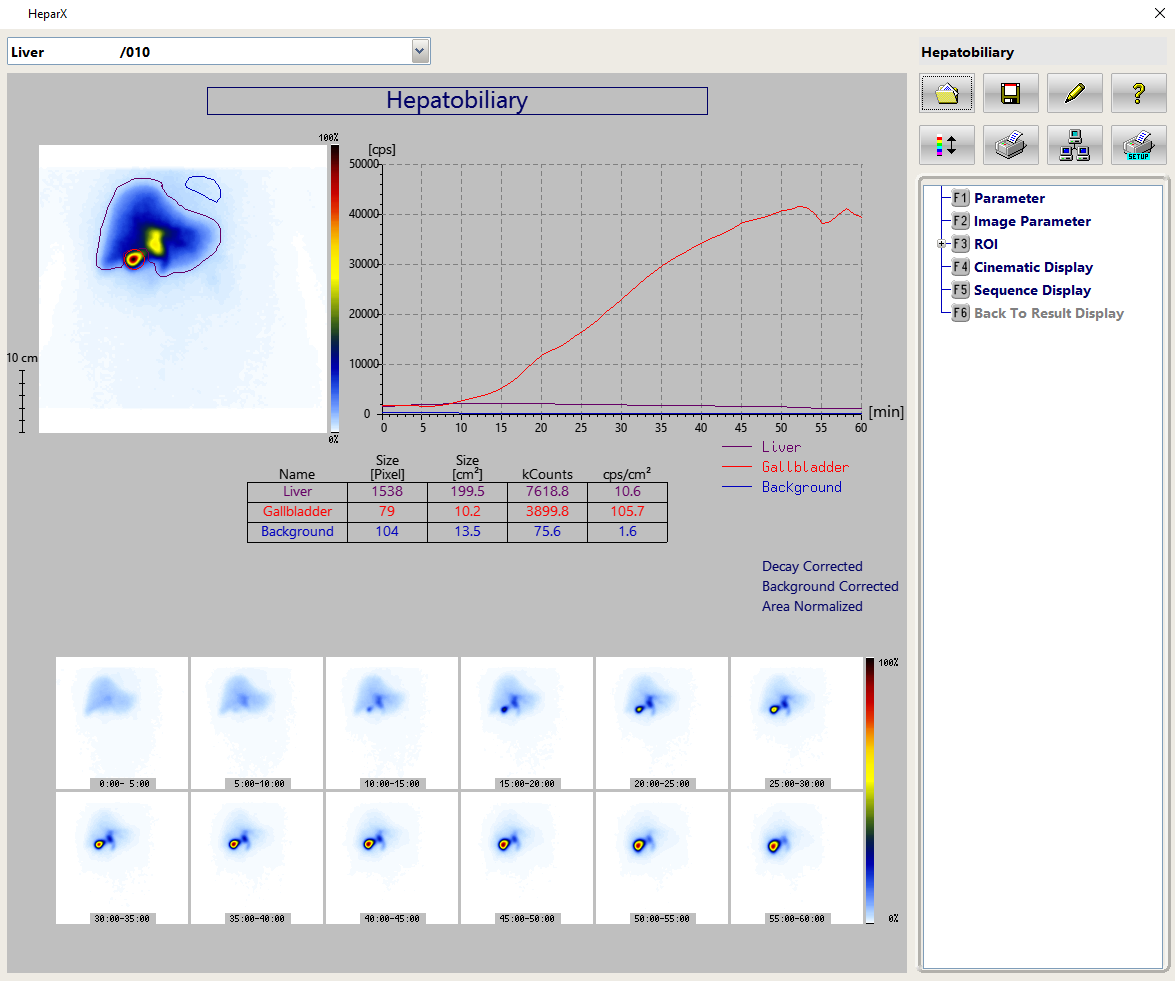This screenshot has height=981, width=1175.
Task: Click the open folder icon button
Action: point(947,93)
